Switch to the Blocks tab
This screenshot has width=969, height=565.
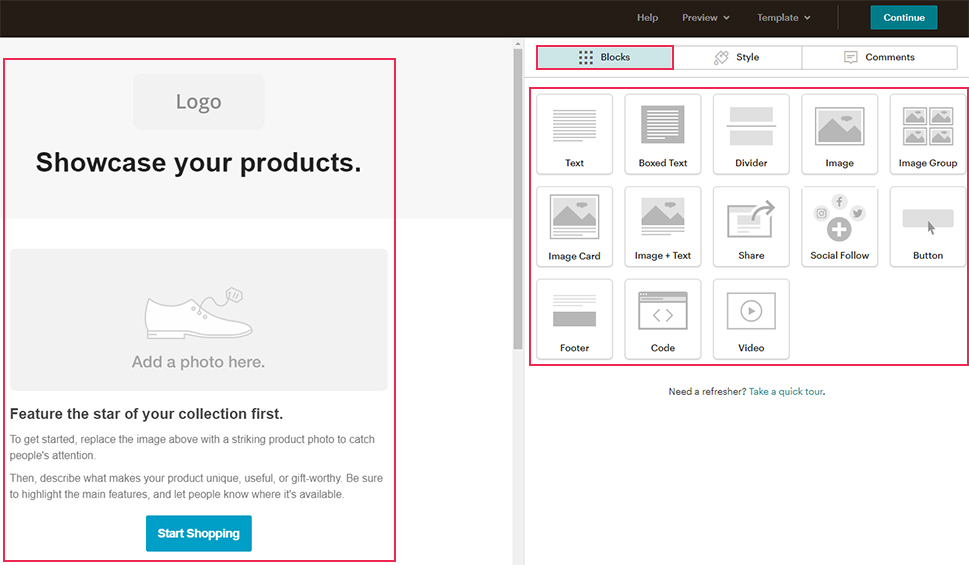pyautogui.click(x=604, y=57)
